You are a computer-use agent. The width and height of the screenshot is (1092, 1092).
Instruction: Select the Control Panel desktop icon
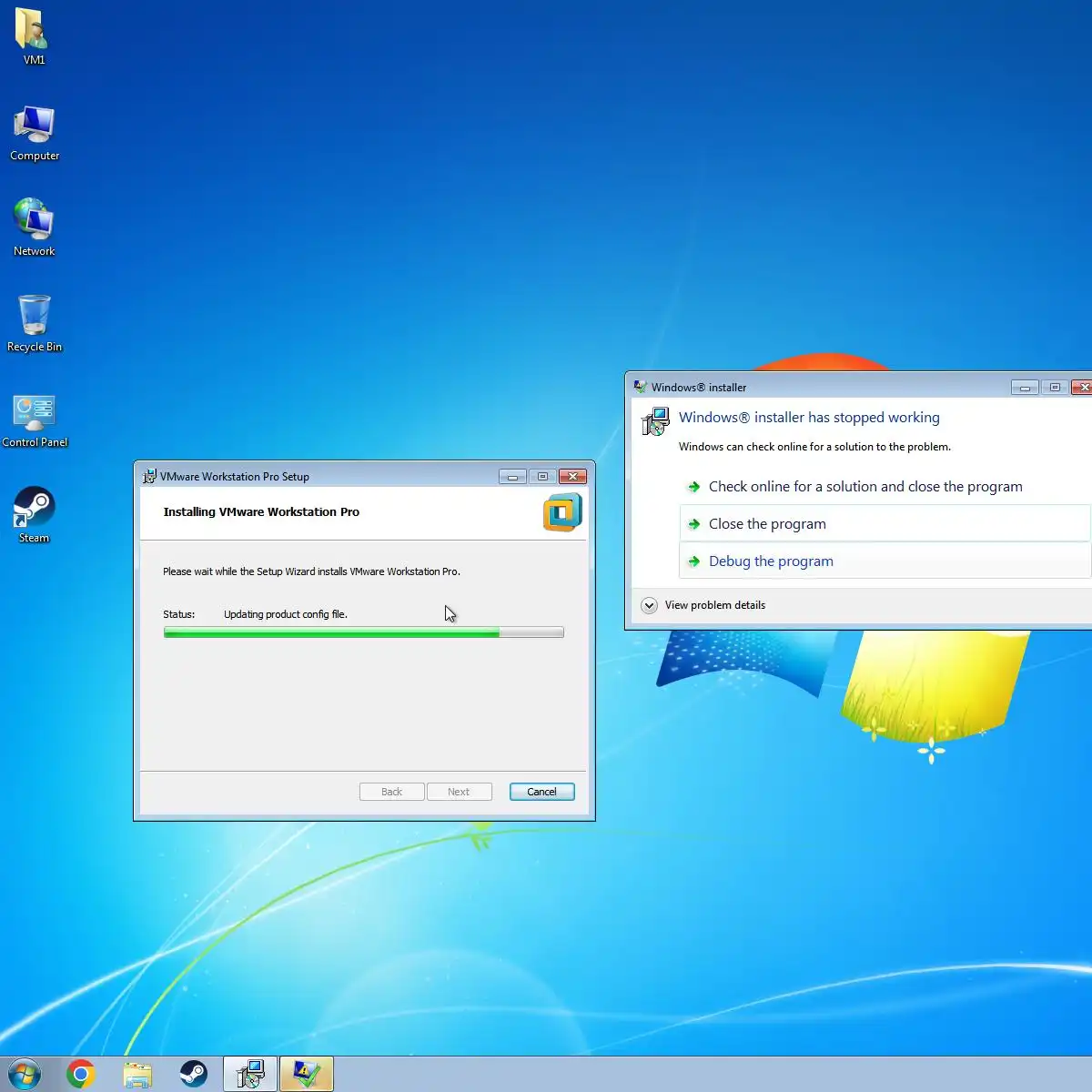click(x=35, y=420)
